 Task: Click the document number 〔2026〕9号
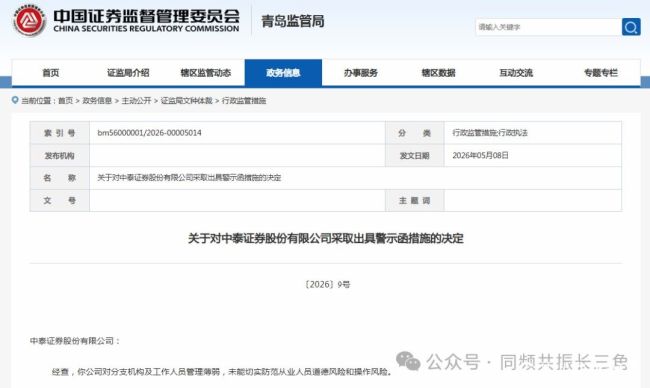[327, 284]
